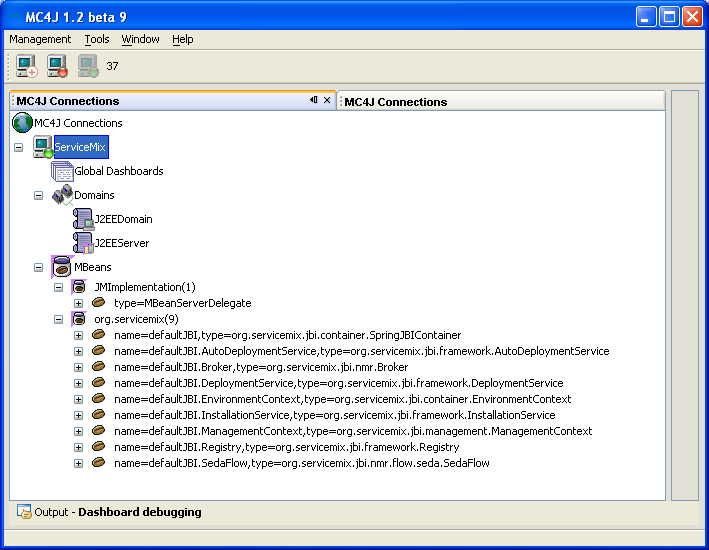709x550 pixels.
Task: Expand the defaultJBI.ManagementContext node
Action: click(78, 431)
